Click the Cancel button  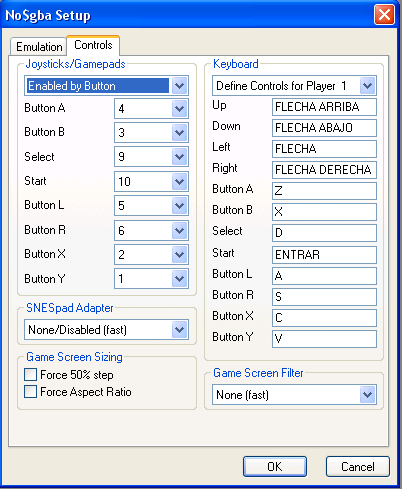click(358, 466)
